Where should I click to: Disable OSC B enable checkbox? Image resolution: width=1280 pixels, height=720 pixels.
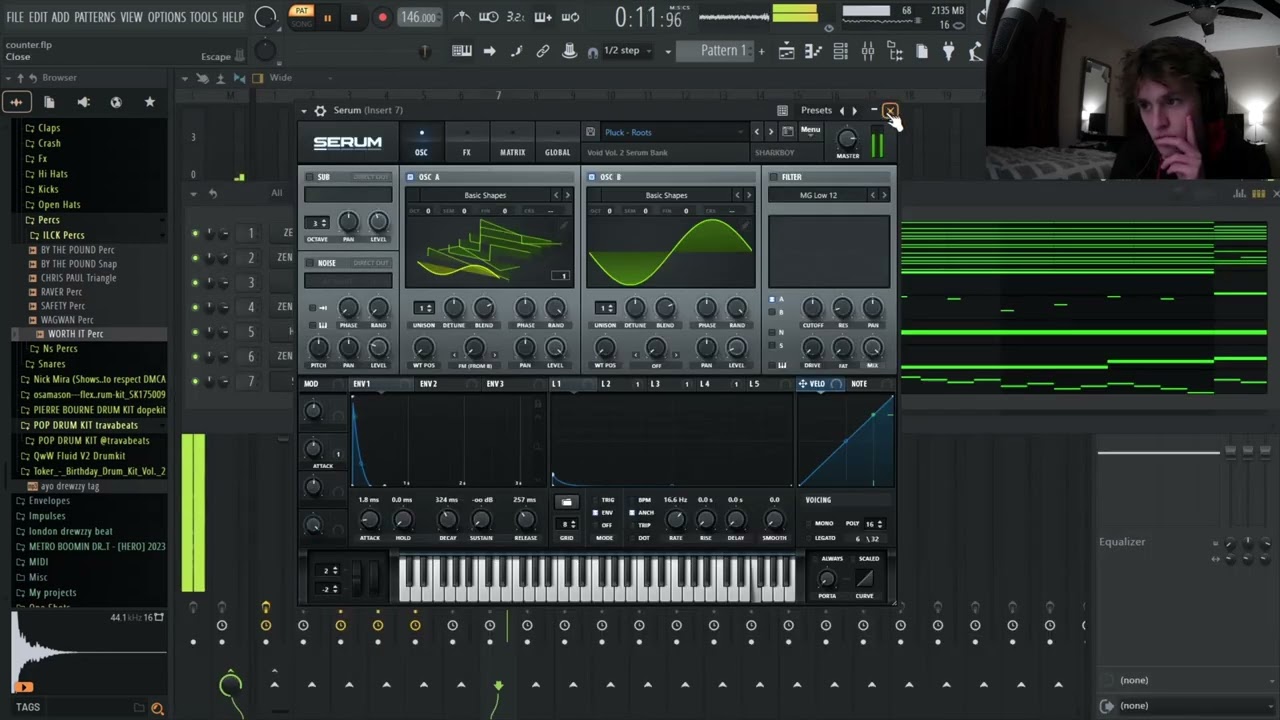[x=591, y=177]
